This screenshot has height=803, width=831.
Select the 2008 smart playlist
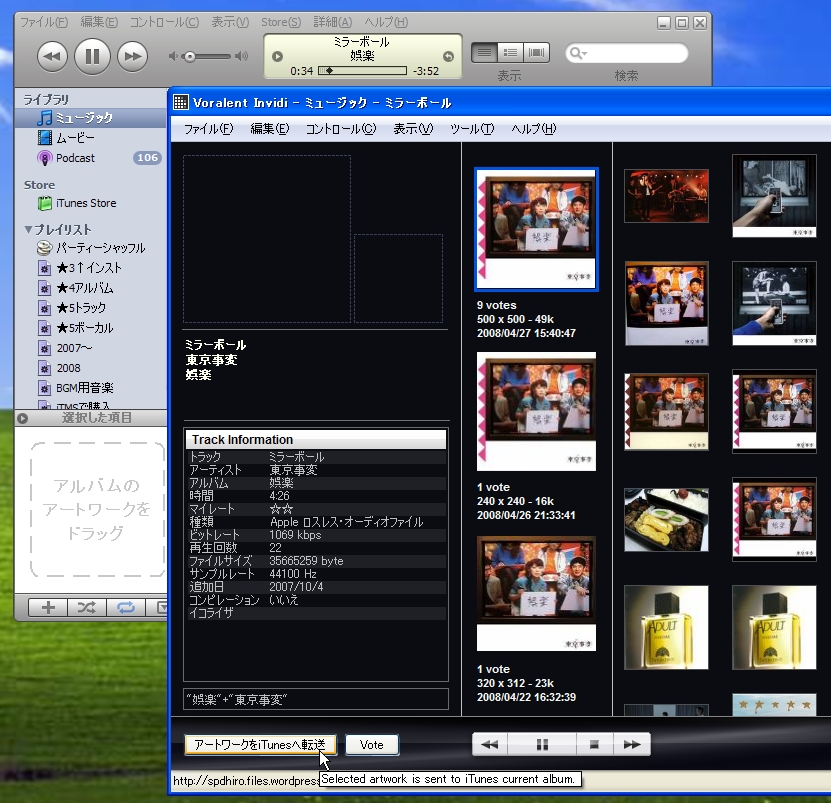(91, 368)
